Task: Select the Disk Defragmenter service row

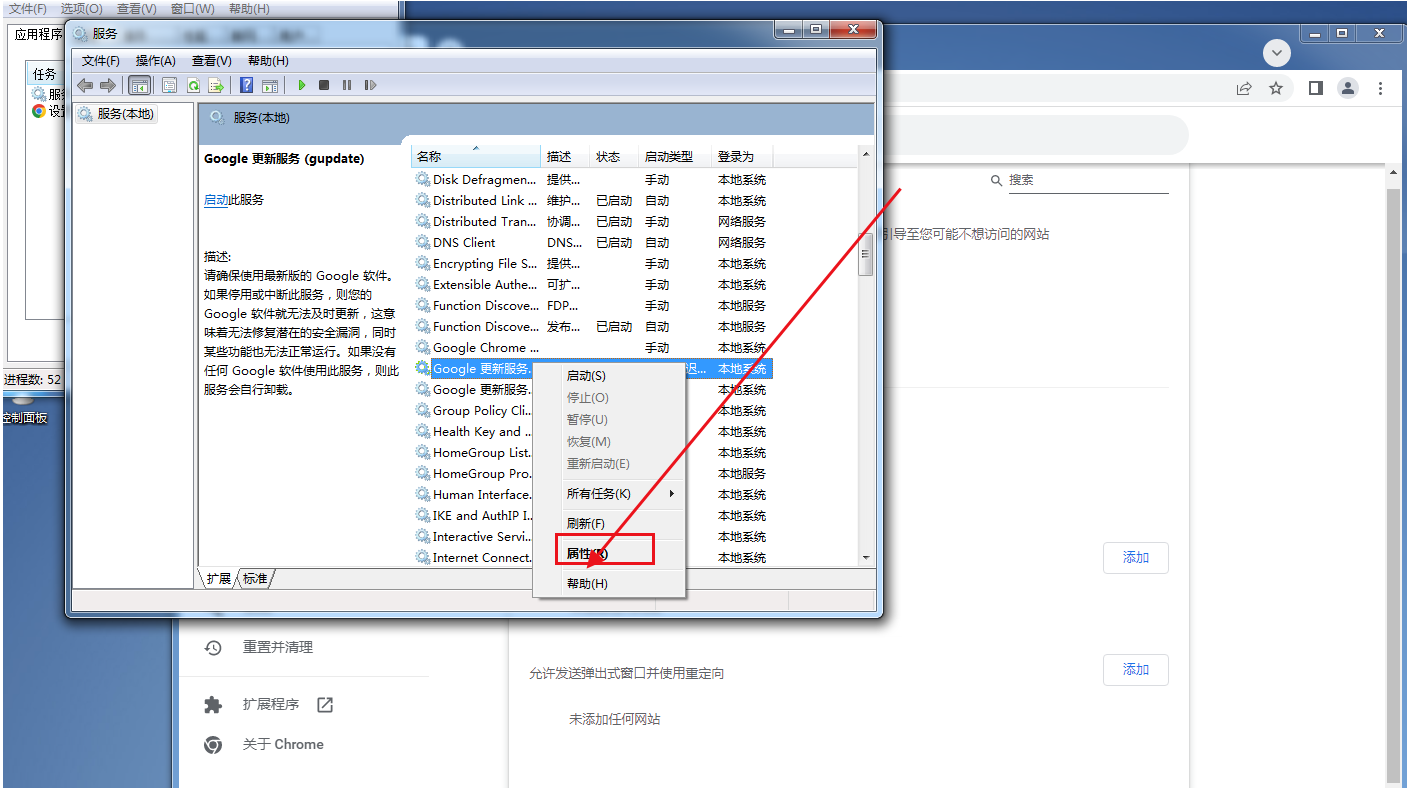Action: point(592,180)
